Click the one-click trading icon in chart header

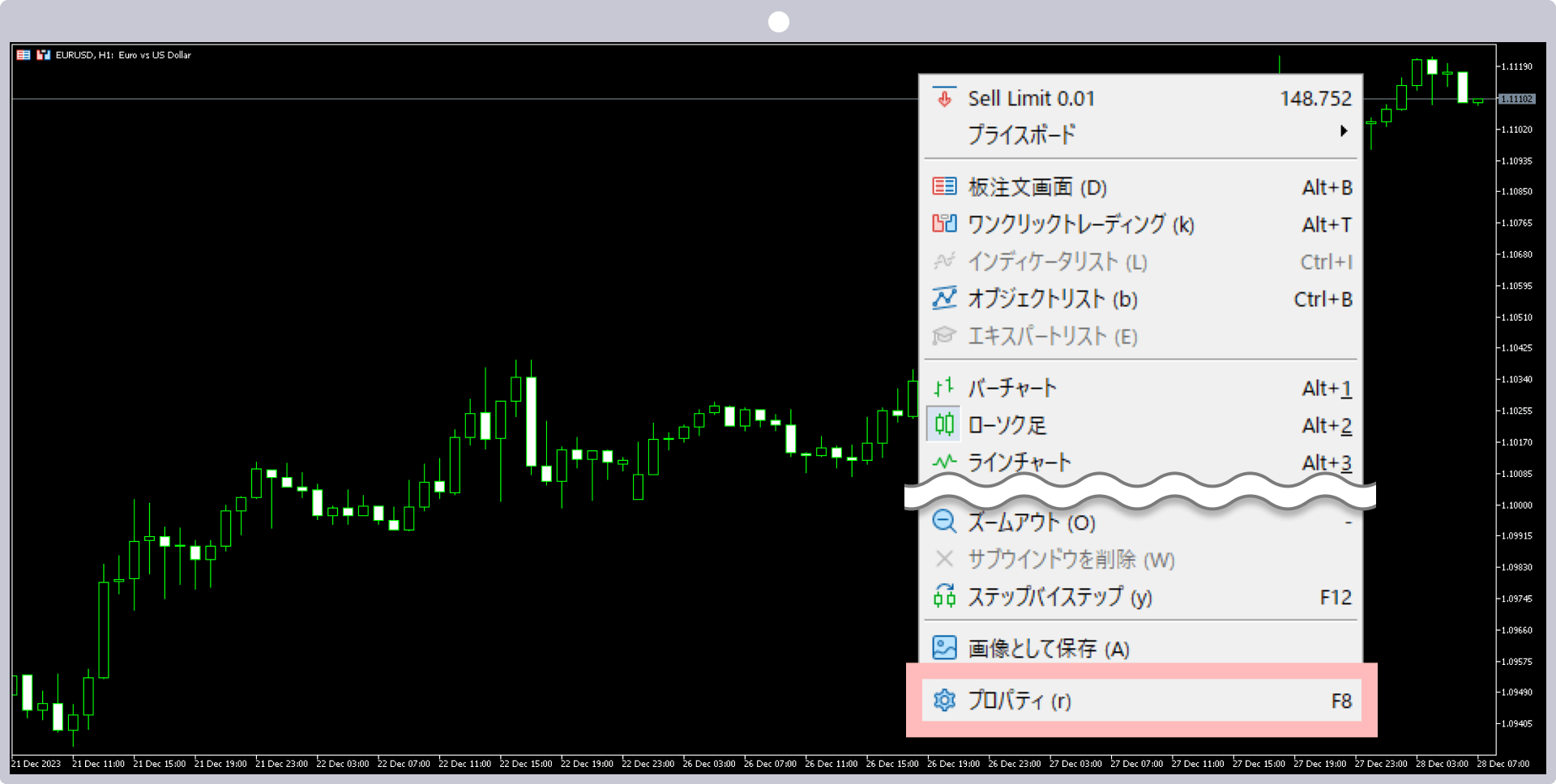[44, 55]
